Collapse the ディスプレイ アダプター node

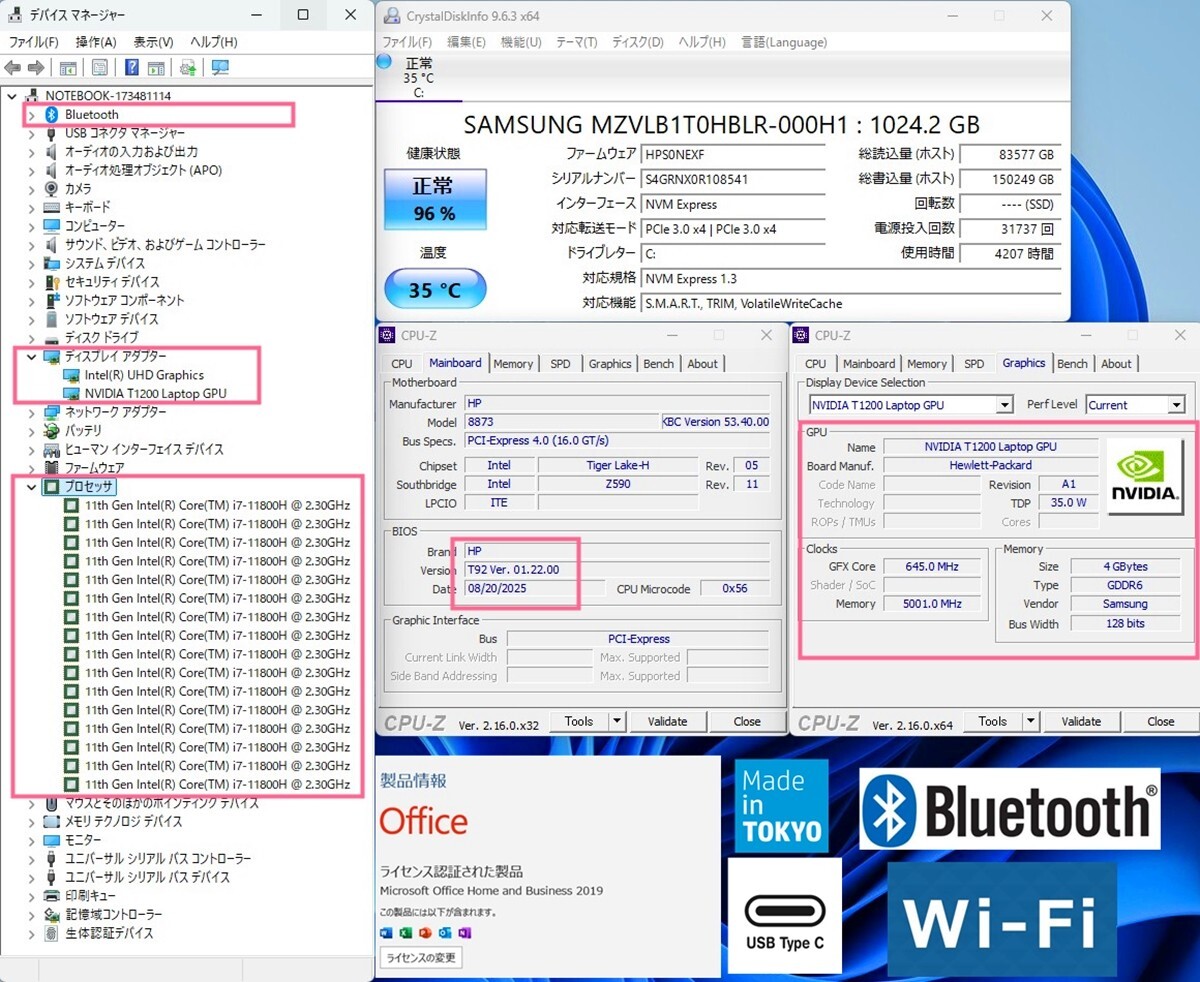click(31, 357)
